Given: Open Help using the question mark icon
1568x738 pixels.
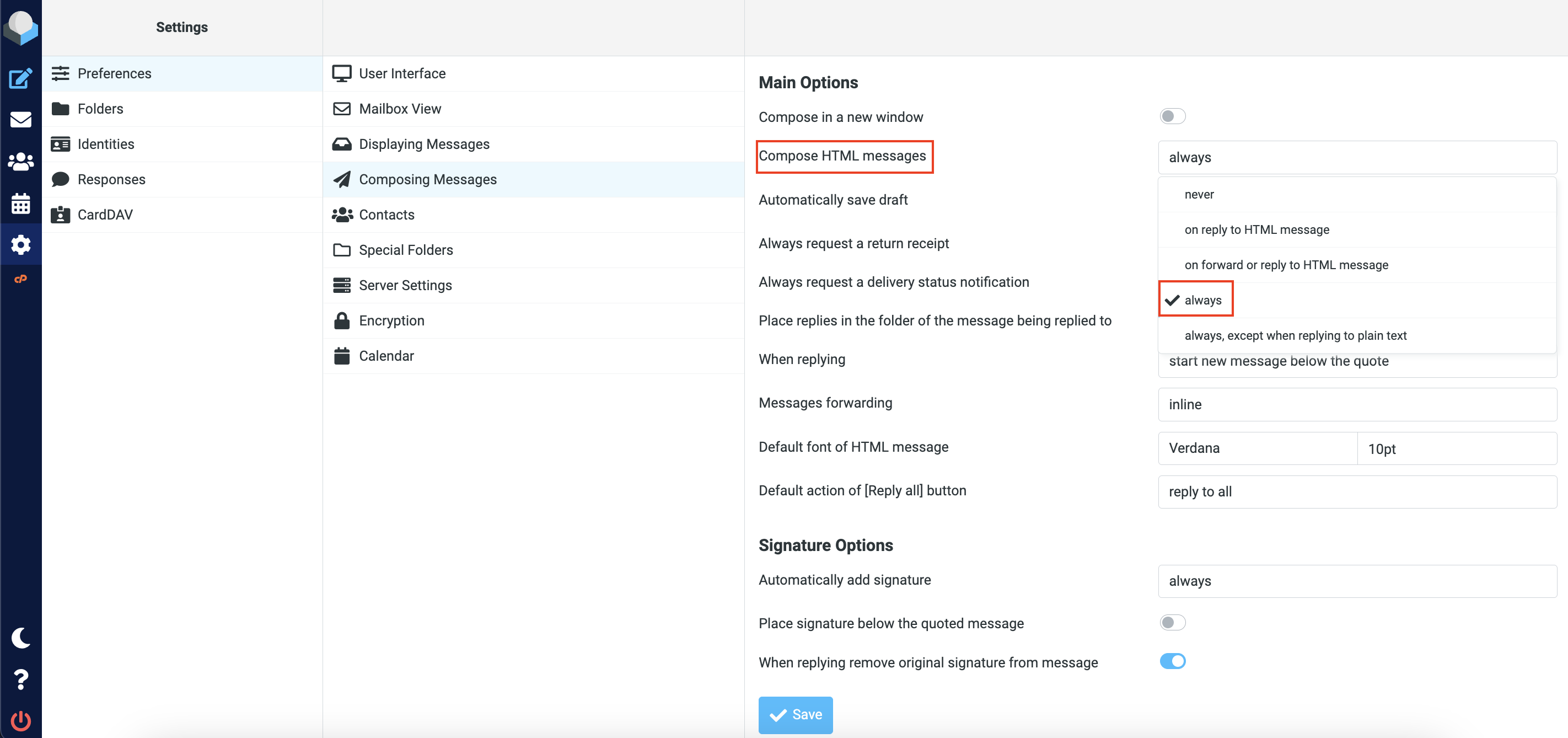Looking at the screenshot, I should [21, 679].
